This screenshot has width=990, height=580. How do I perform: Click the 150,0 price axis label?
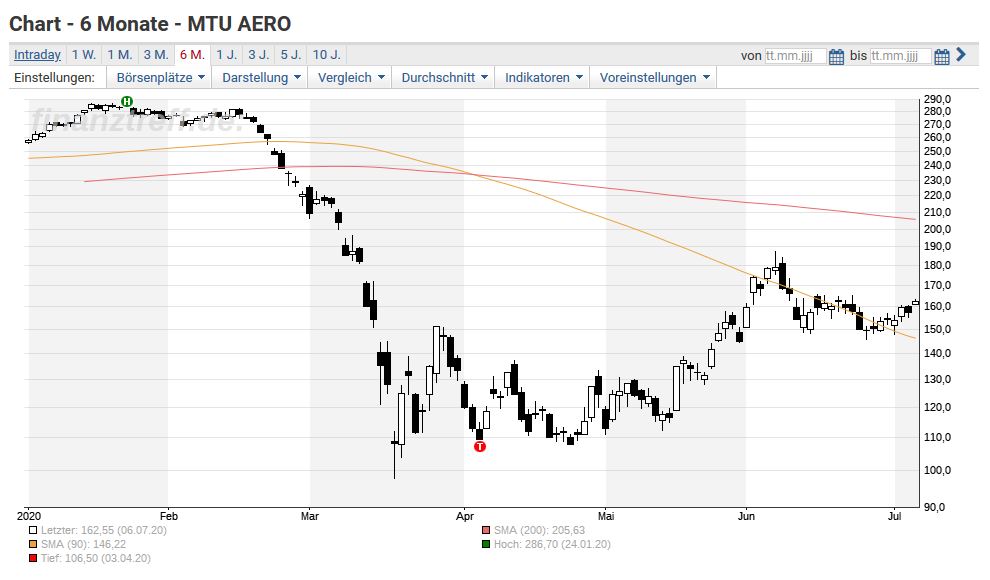pyautogui.click(x=938, y=329)
